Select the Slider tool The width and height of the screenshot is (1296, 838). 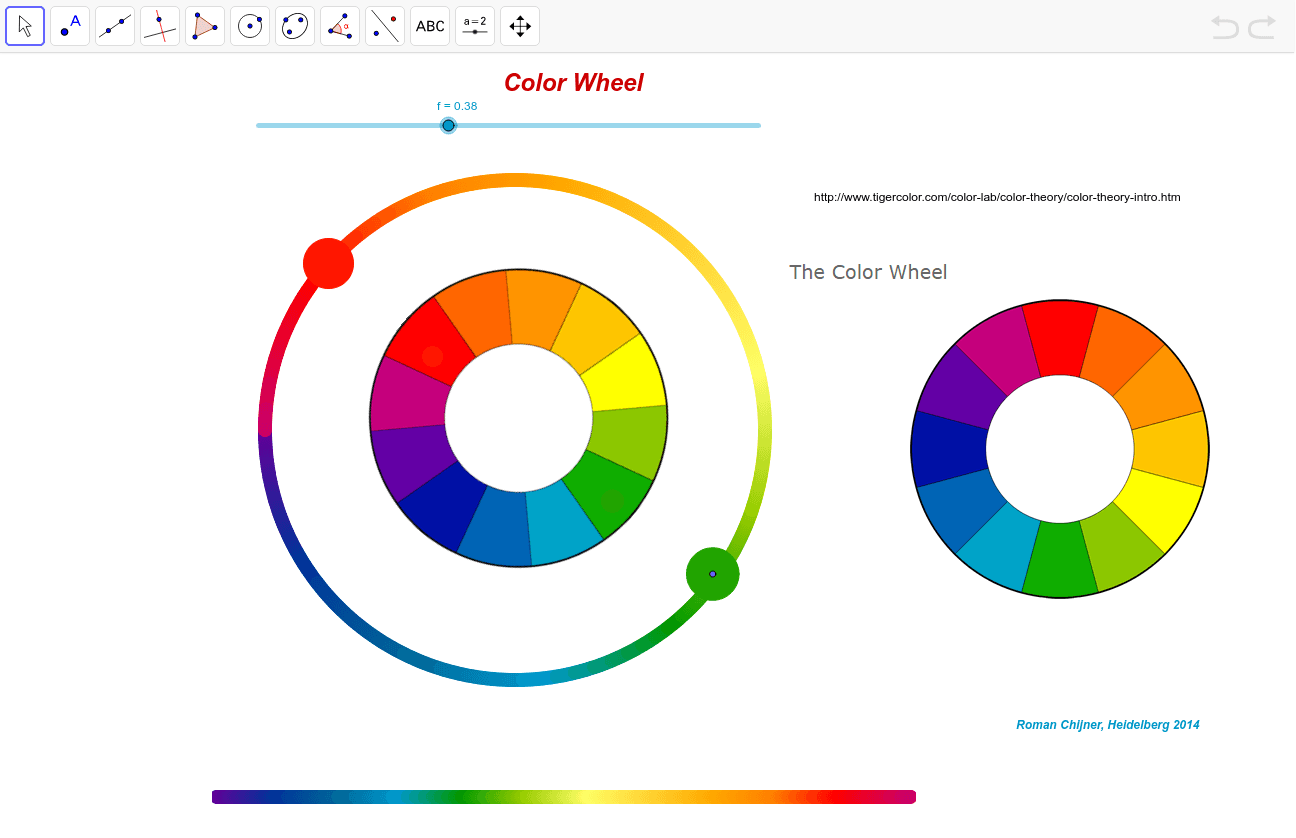coord(475,25)
